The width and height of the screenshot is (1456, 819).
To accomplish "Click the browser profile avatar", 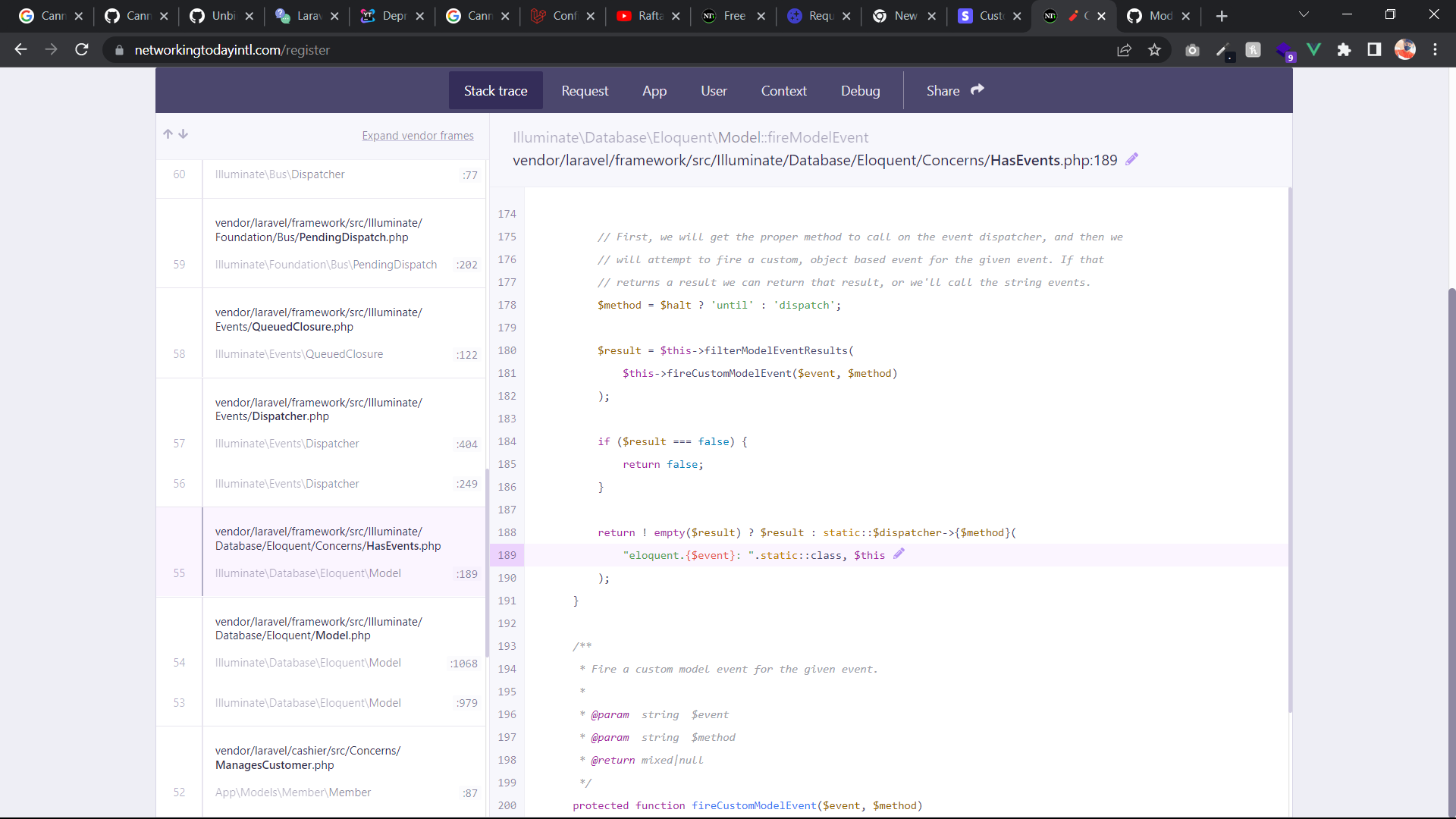I will [1406, 49].
